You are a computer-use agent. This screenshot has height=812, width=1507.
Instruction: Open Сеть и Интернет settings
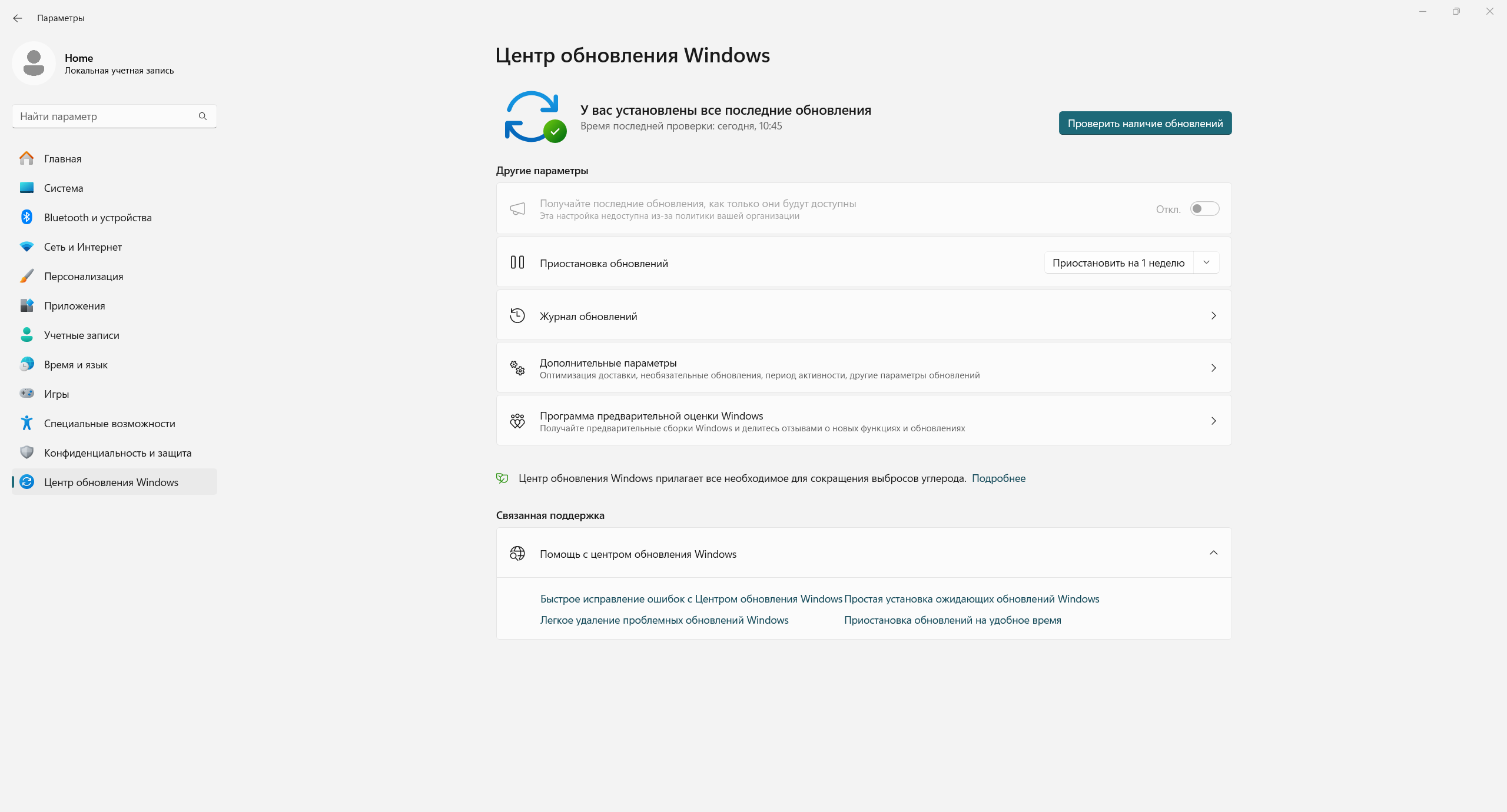pyautogui.click(x=82, y=247)
